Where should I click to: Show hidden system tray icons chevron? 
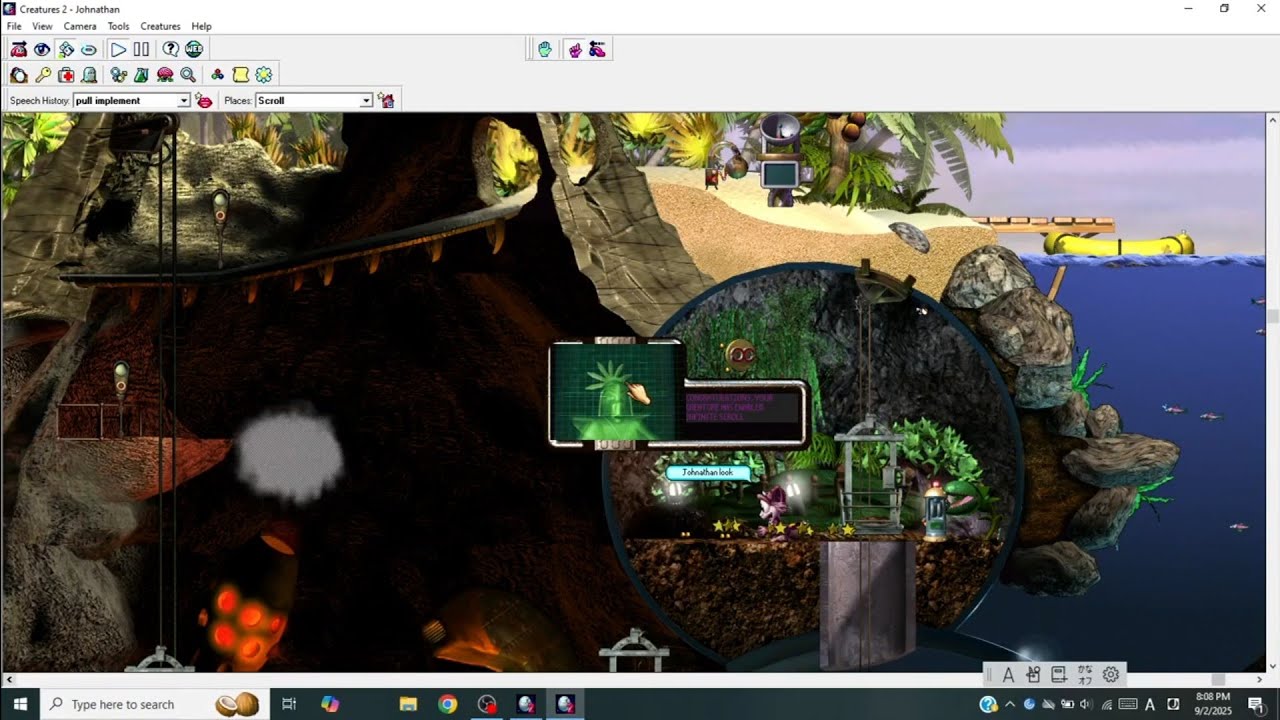[x=1010, y=704]
